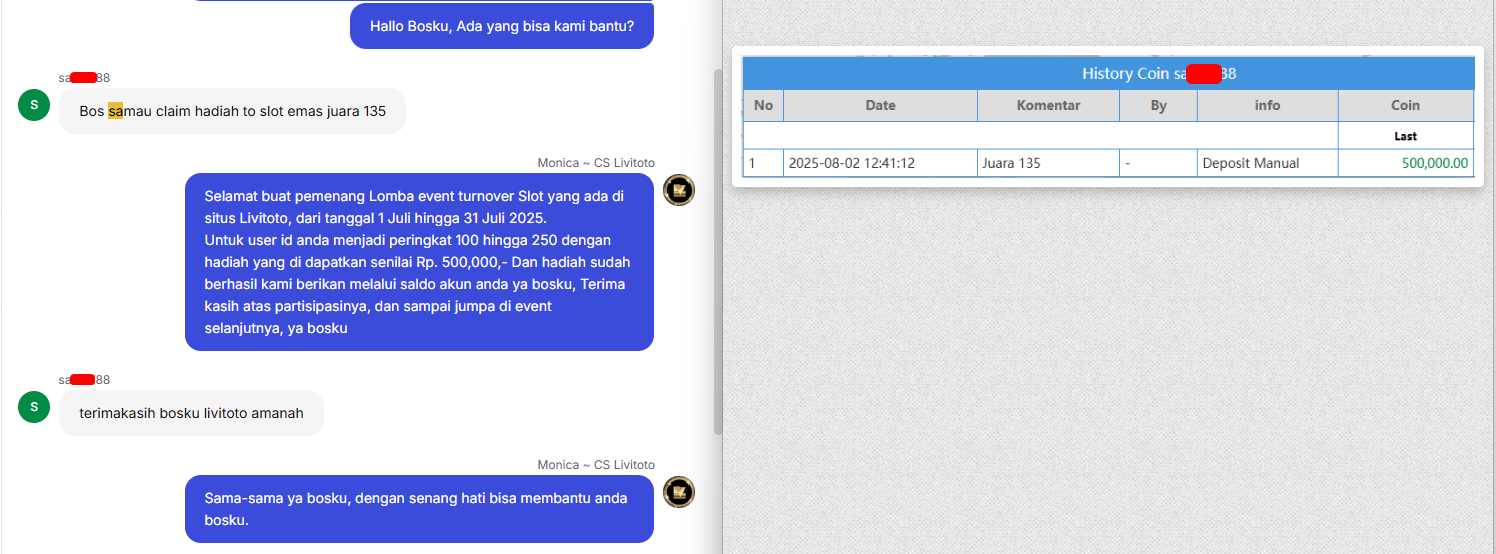Click the '-' cell in By column
This screenshot has width=1496, height=554.
[x=1158, y=163]
